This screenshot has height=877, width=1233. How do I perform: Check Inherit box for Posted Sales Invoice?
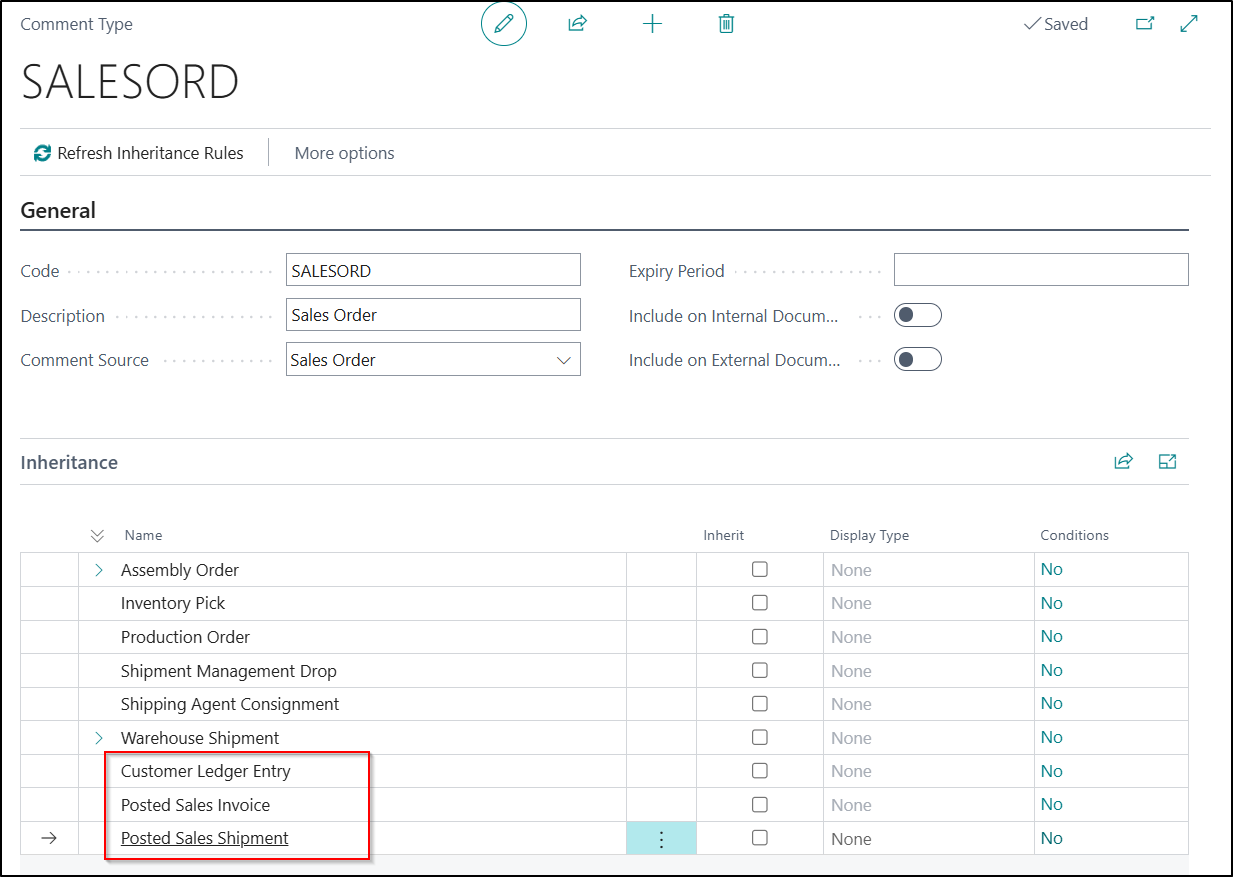pyautogui.click(x=760, y=805)
